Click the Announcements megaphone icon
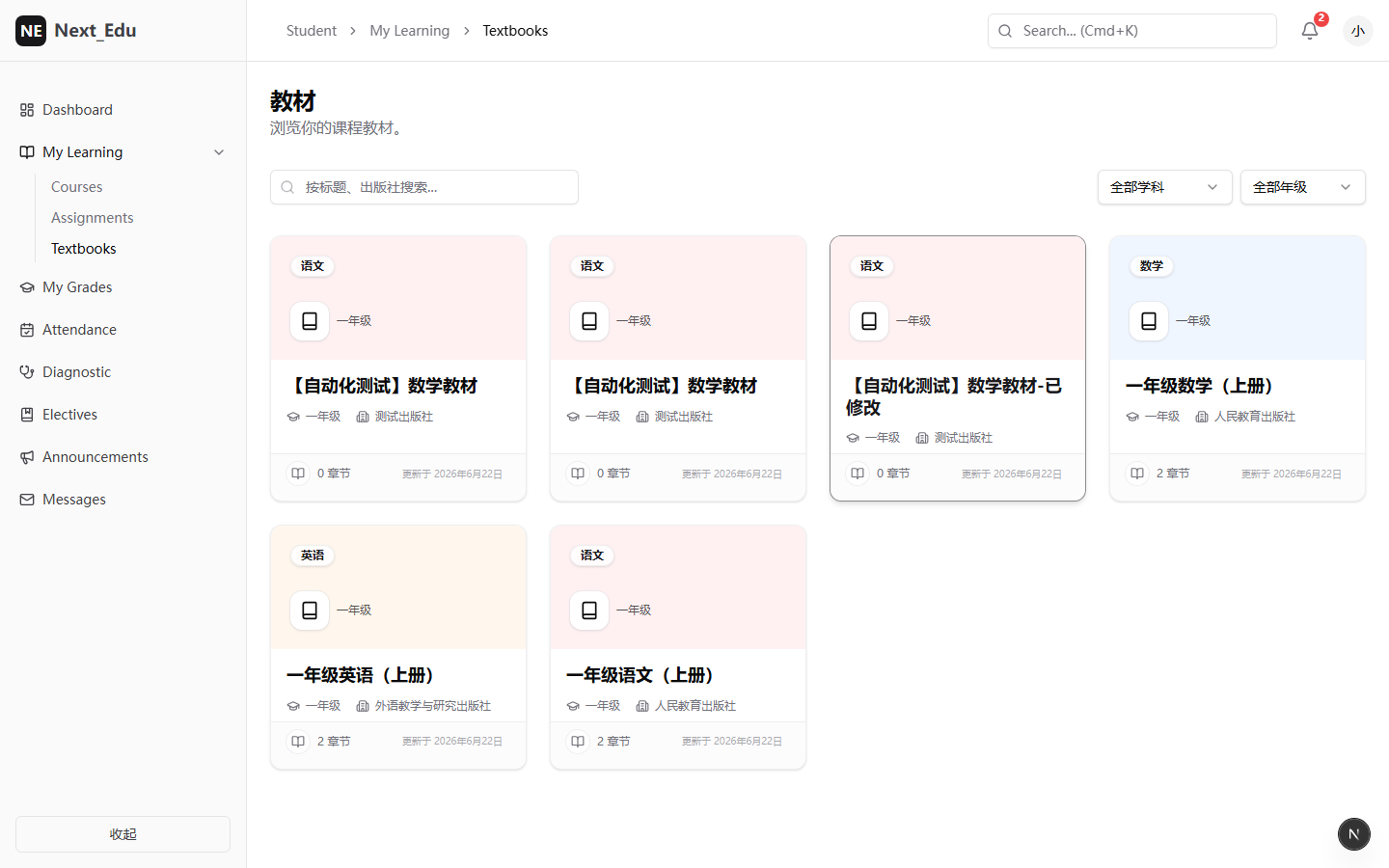Image resolution: width=1389 pixels, height=868 pixels. [27, 457]
